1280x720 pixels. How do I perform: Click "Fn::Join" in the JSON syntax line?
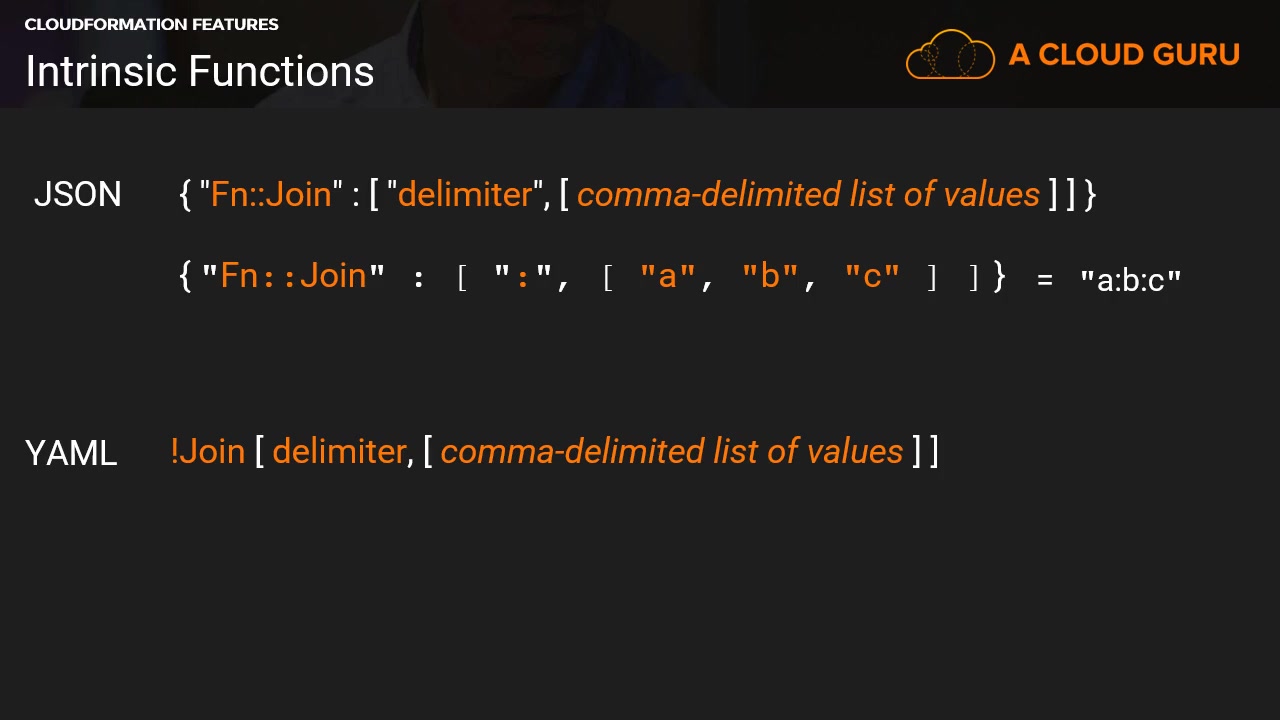point(270,194)
